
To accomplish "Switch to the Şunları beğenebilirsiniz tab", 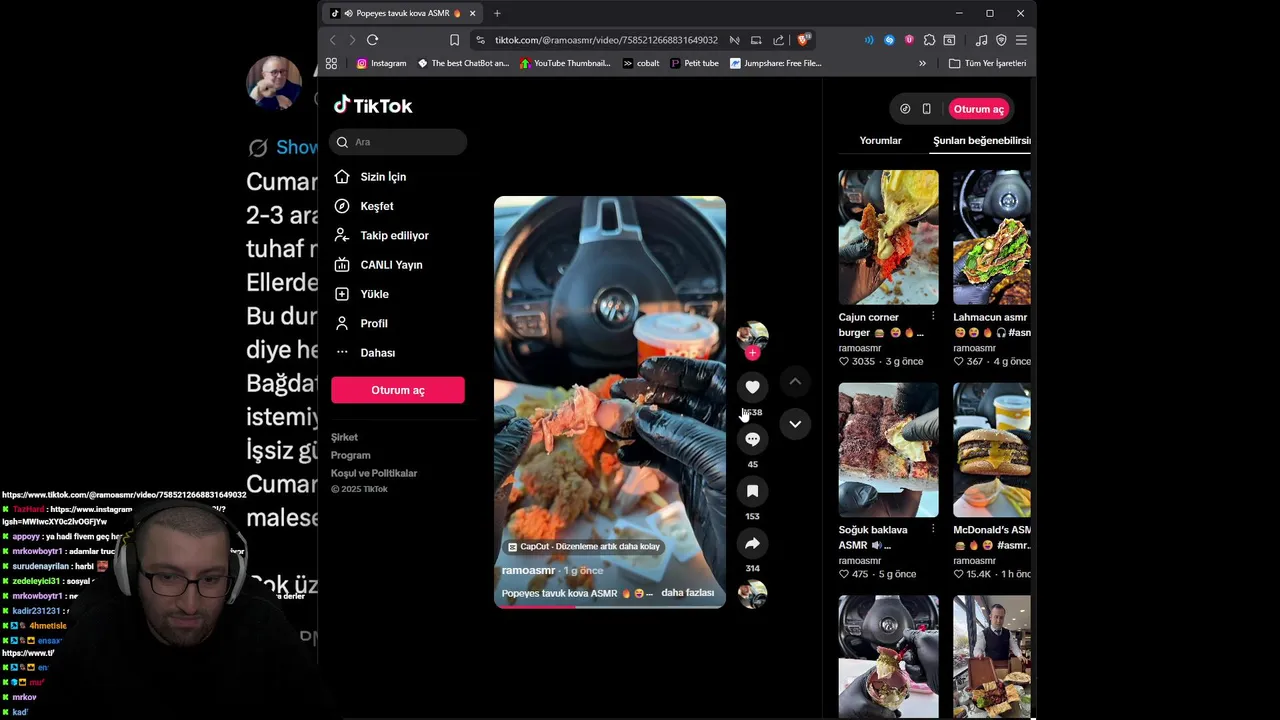I will point(981,141).
